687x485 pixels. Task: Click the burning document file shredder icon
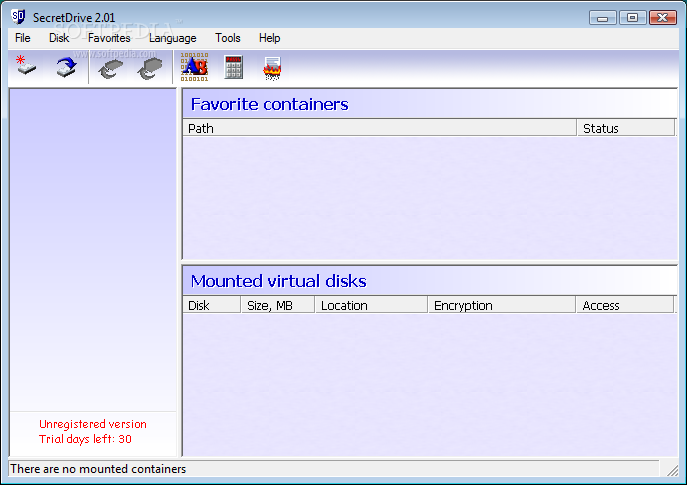tap(272, 68)
